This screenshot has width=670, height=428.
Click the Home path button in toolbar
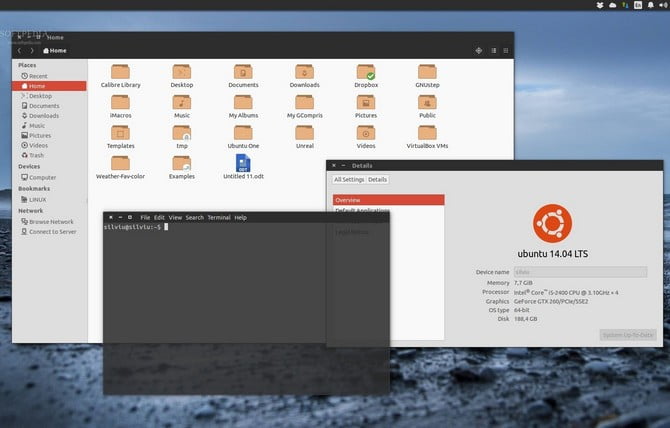(x=55, y=50)
